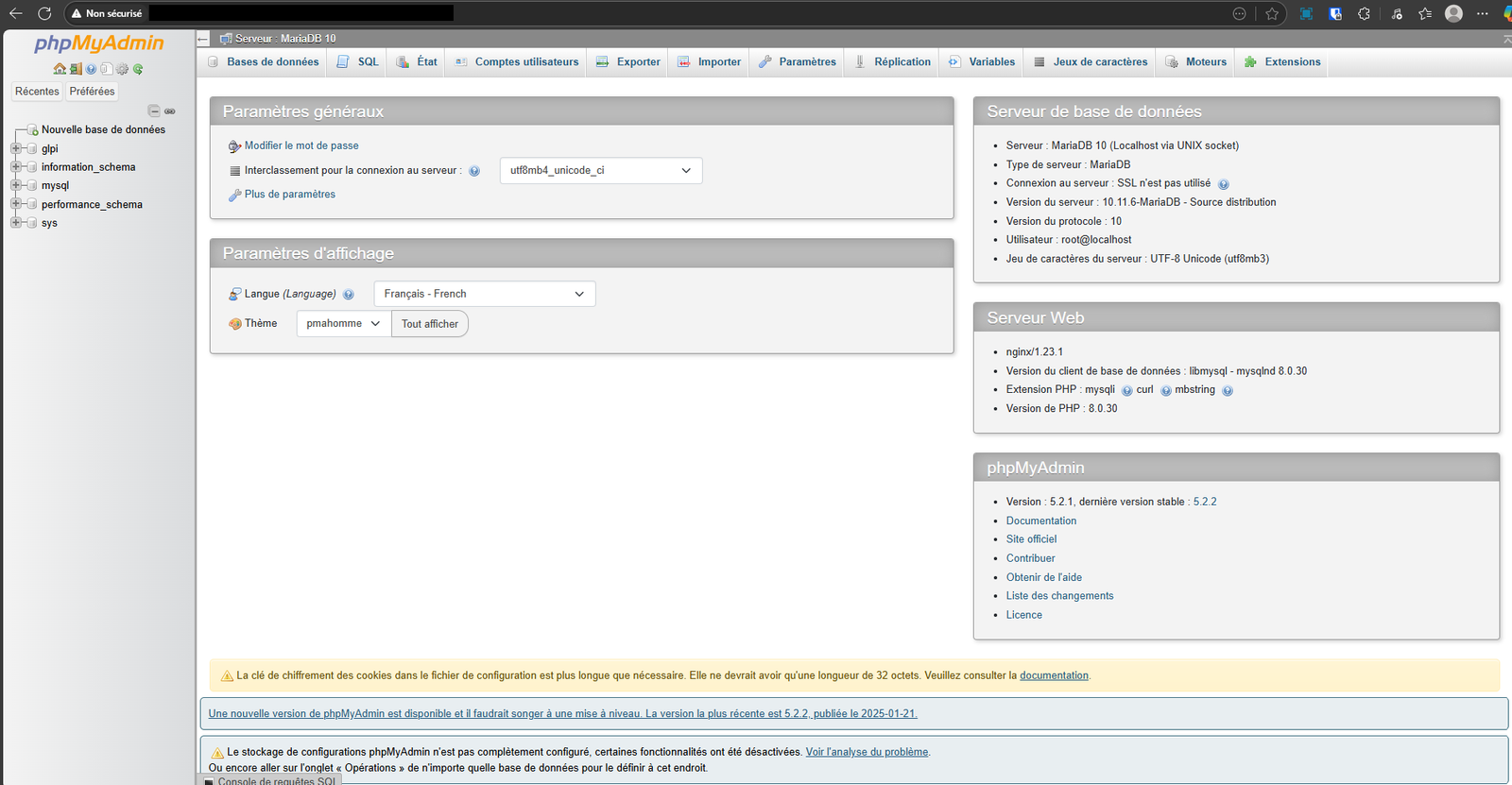Open help icon right after mbstring extension

click(x=1228, y=390)
